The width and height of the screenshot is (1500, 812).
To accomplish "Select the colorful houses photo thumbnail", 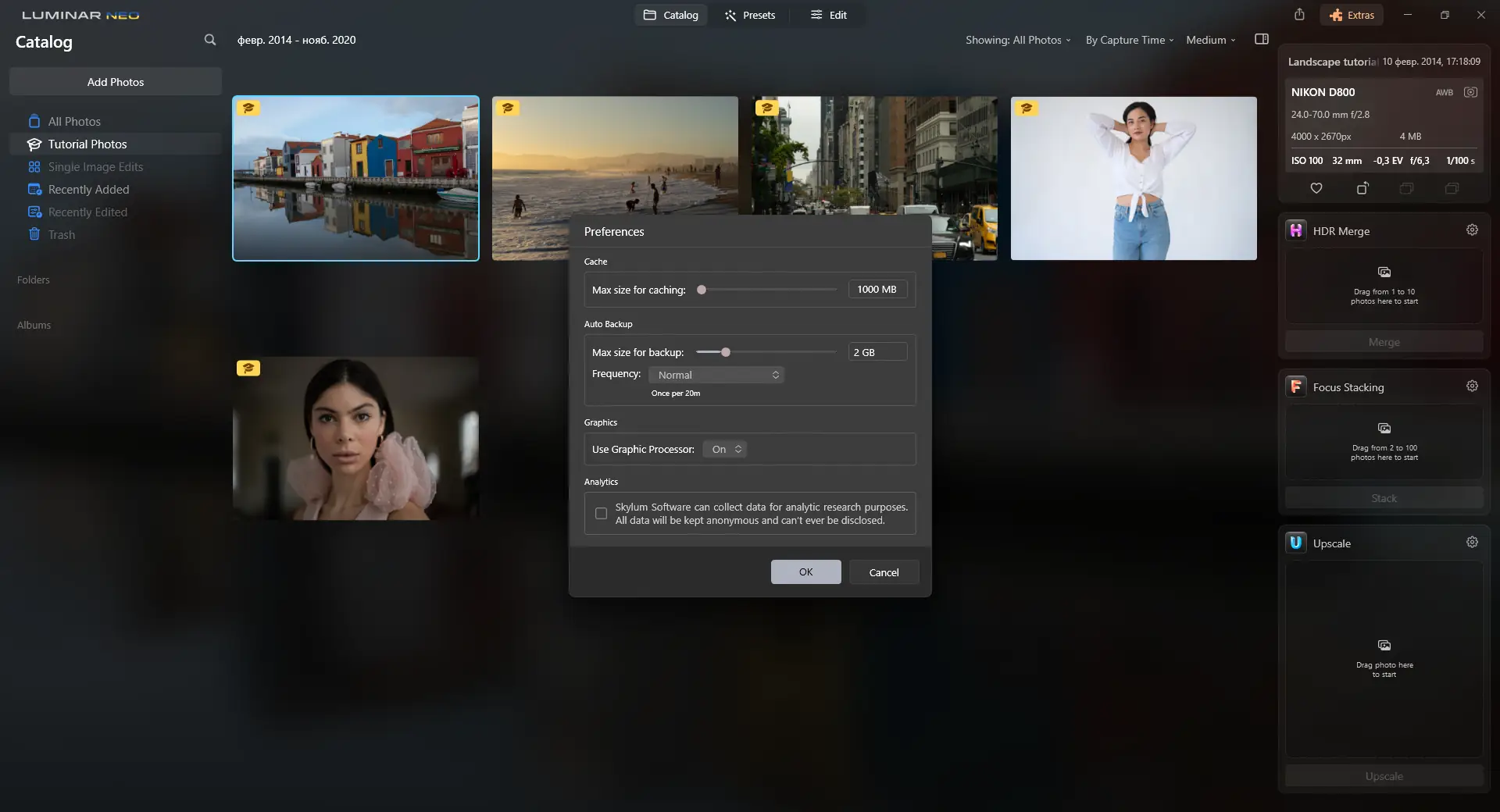I will [355, 178].
